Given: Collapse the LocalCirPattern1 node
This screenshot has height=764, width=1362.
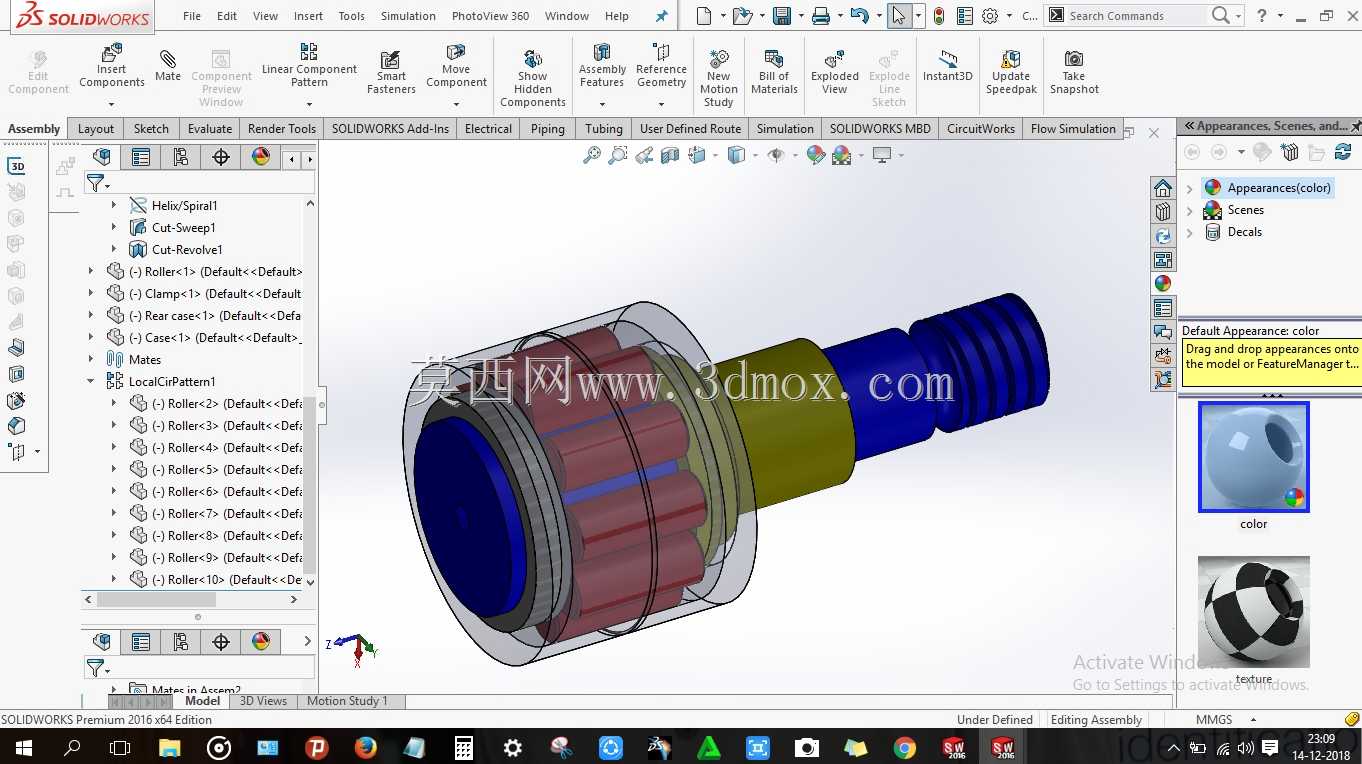Looking at the screenshot, I should (91, 381).
